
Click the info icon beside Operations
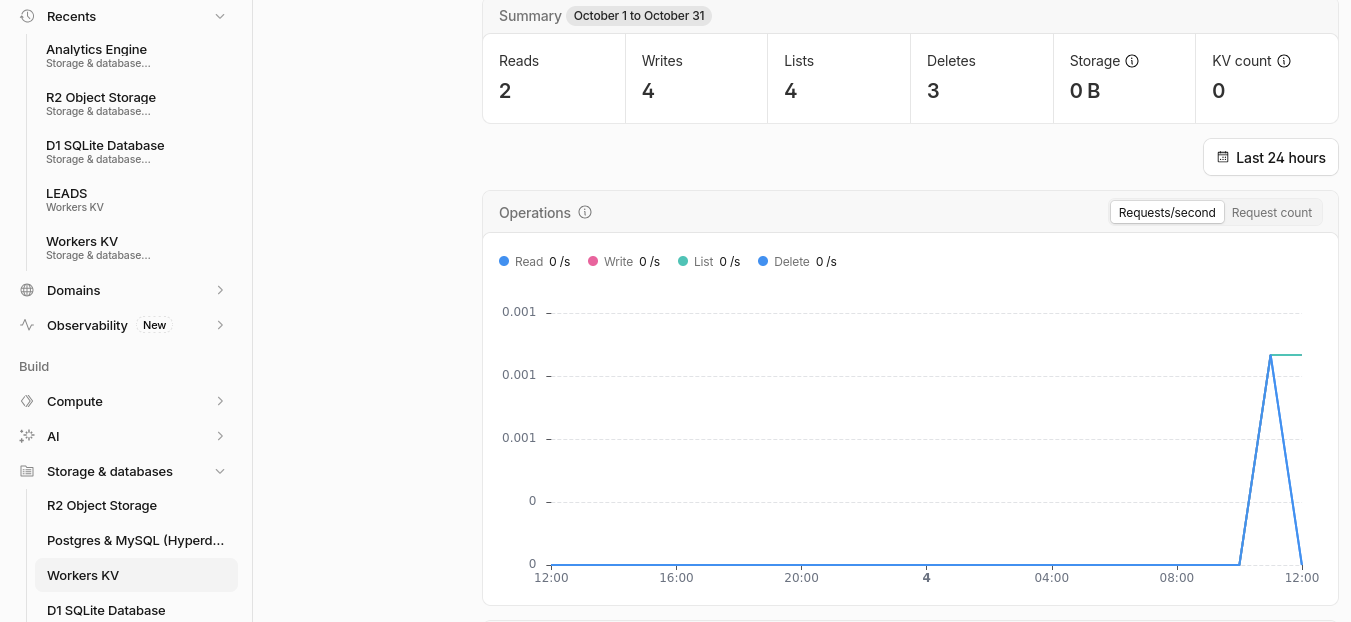(585, 212)
